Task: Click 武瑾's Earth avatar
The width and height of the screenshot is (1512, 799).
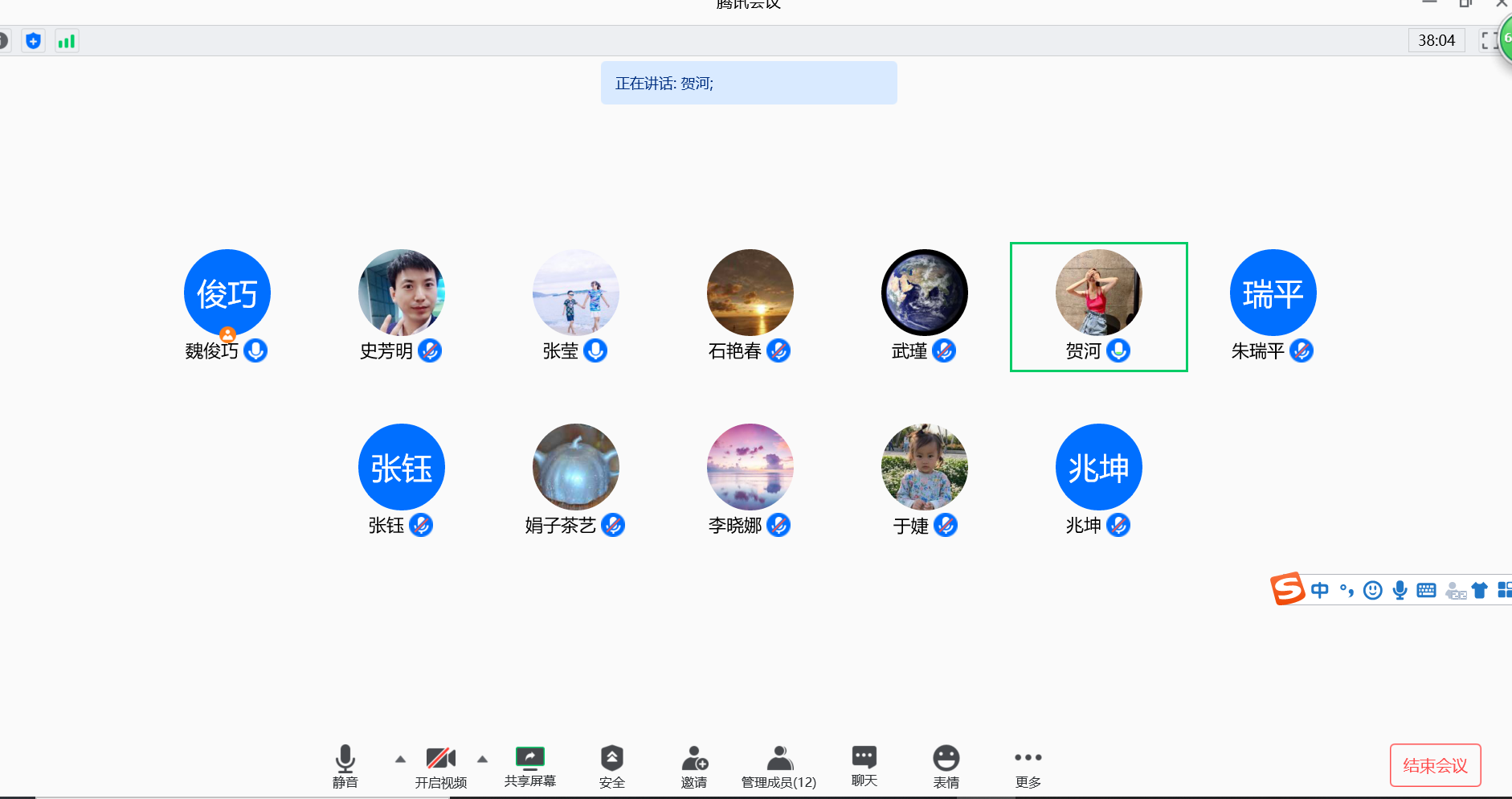Action: pyautogui.click(x=924, y=293)
